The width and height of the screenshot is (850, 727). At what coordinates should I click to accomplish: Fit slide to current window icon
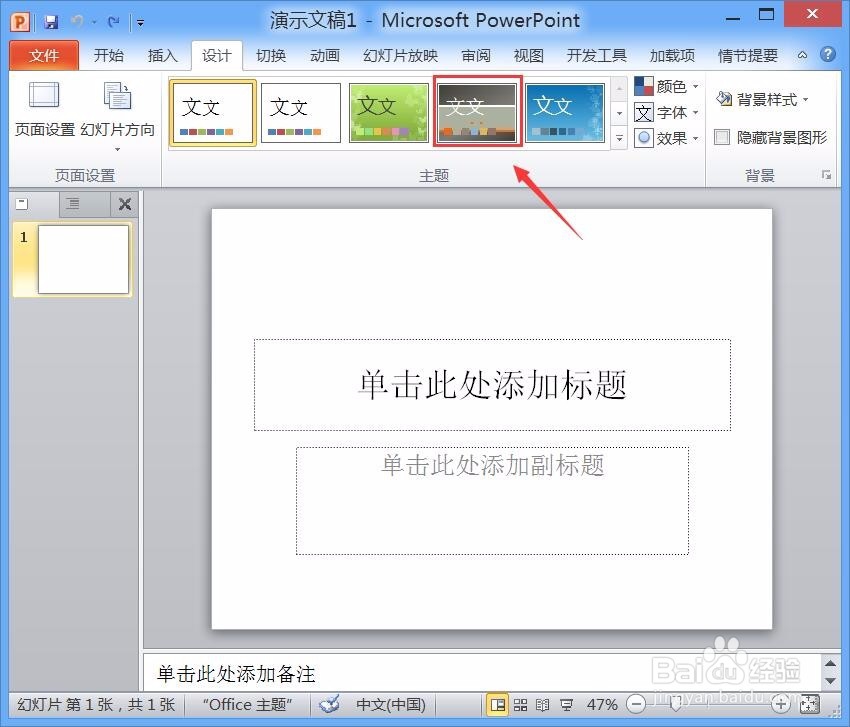[x=809, y=704]
